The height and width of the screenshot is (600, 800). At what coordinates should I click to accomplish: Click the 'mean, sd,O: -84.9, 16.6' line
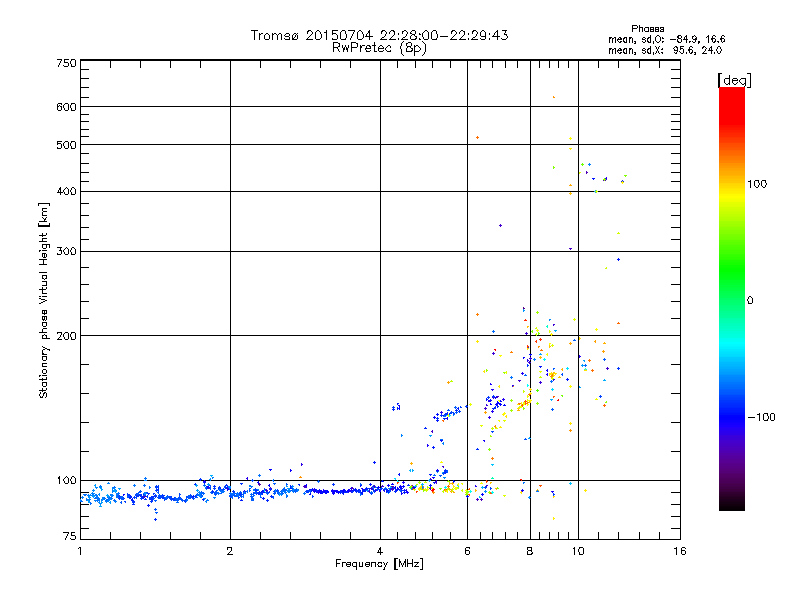click(x=666, y=39)
